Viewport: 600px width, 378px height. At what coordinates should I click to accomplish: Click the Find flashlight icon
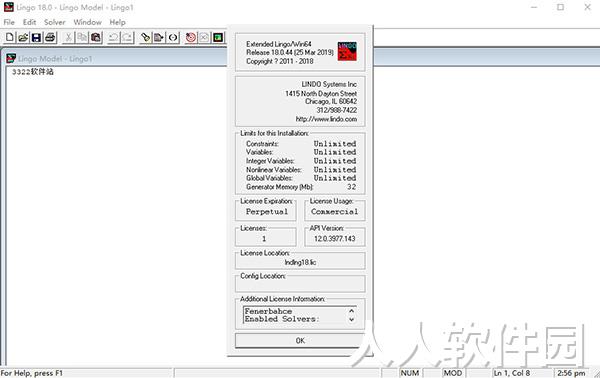click(145, 37)
